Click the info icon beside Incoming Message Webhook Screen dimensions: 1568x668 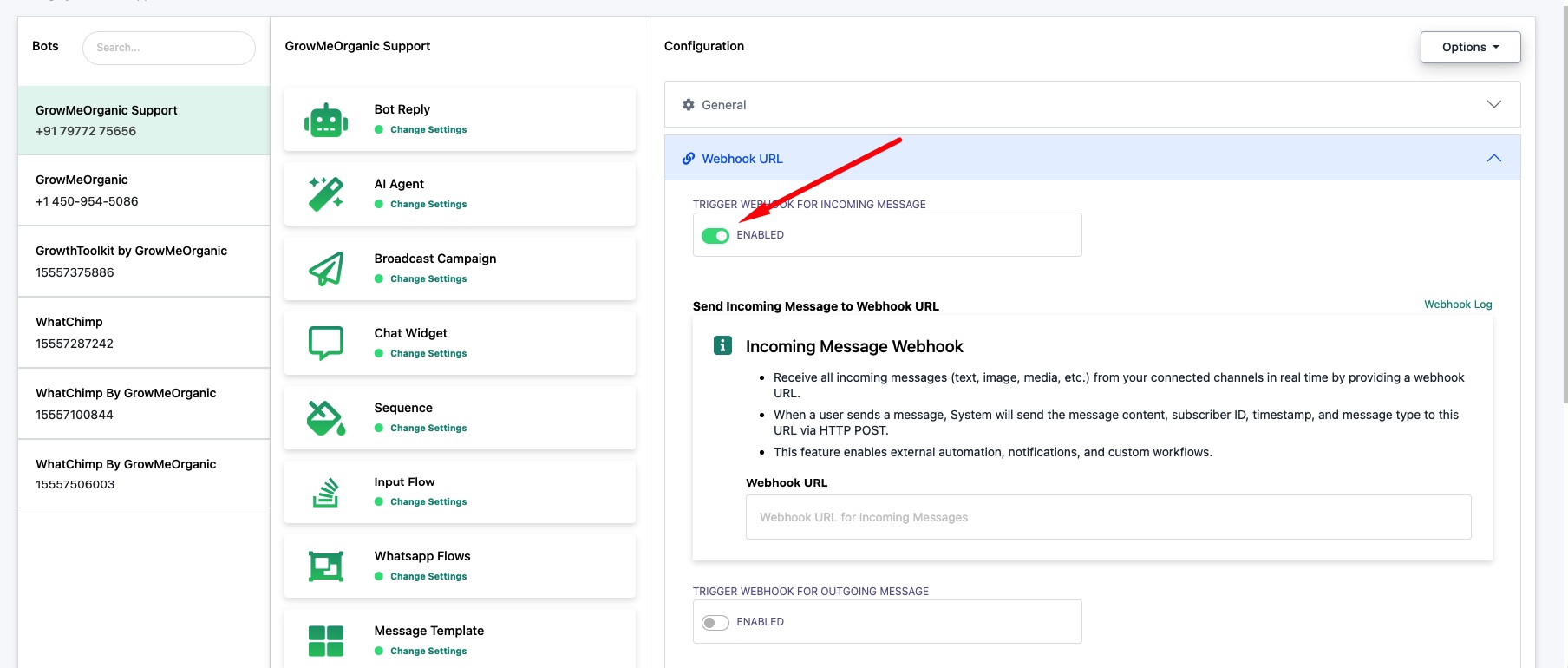(x=722, y=345)
